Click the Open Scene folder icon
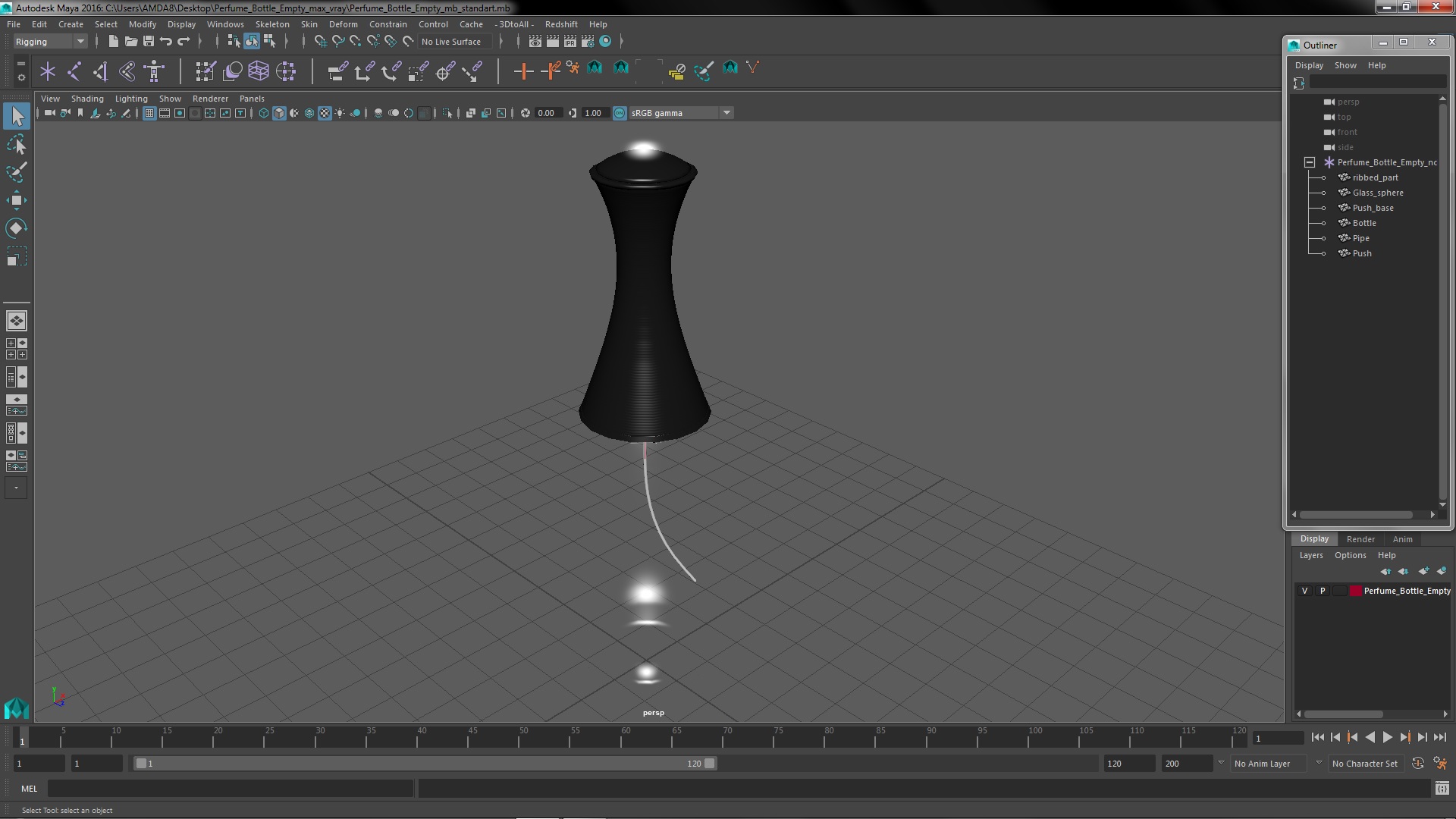Viewport: 1456px width, 819px height. (x=130, y=41)
